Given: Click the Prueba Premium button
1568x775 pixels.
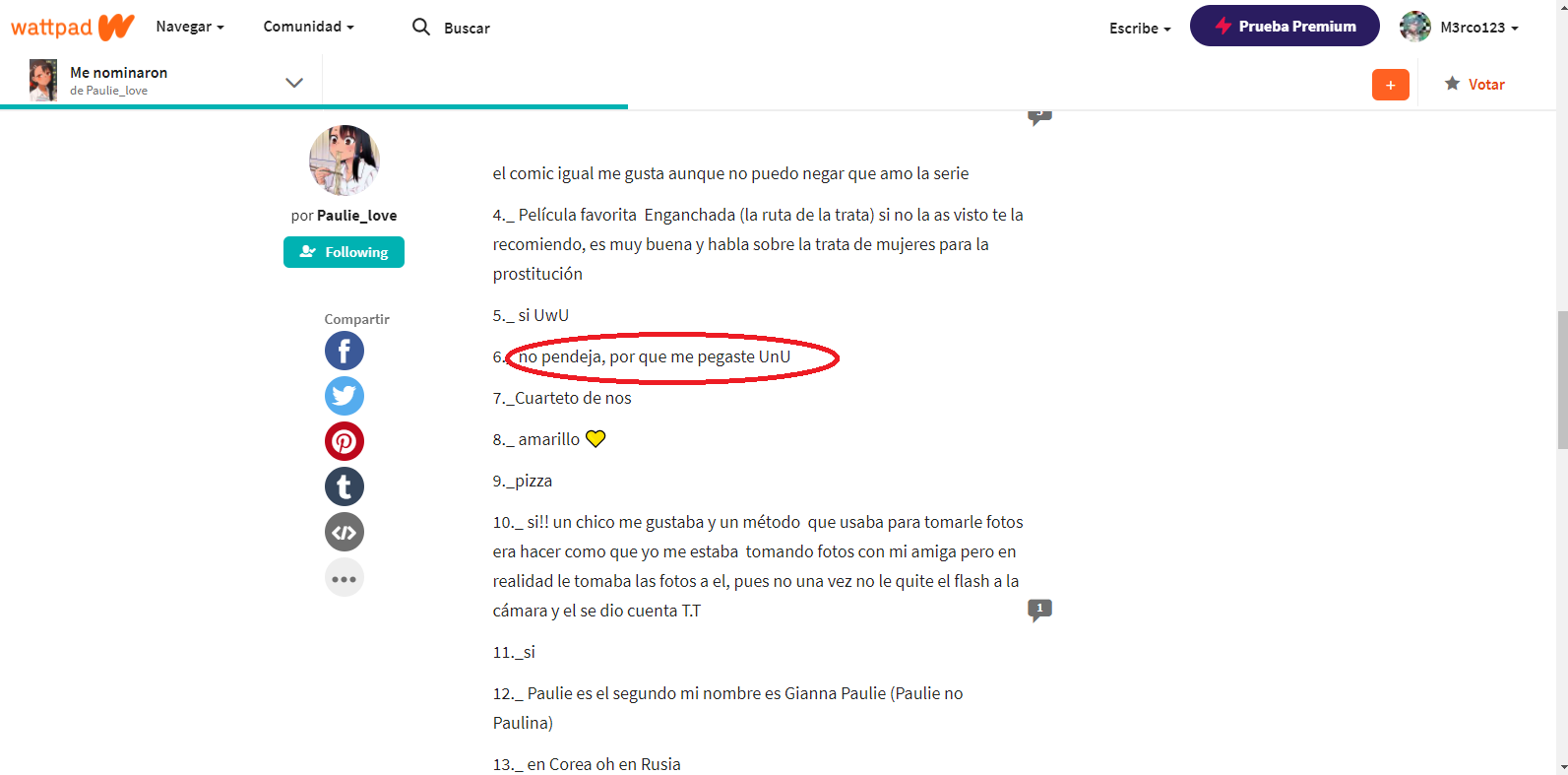Looking at the screenshot, I should click(x=1285, y=26).
